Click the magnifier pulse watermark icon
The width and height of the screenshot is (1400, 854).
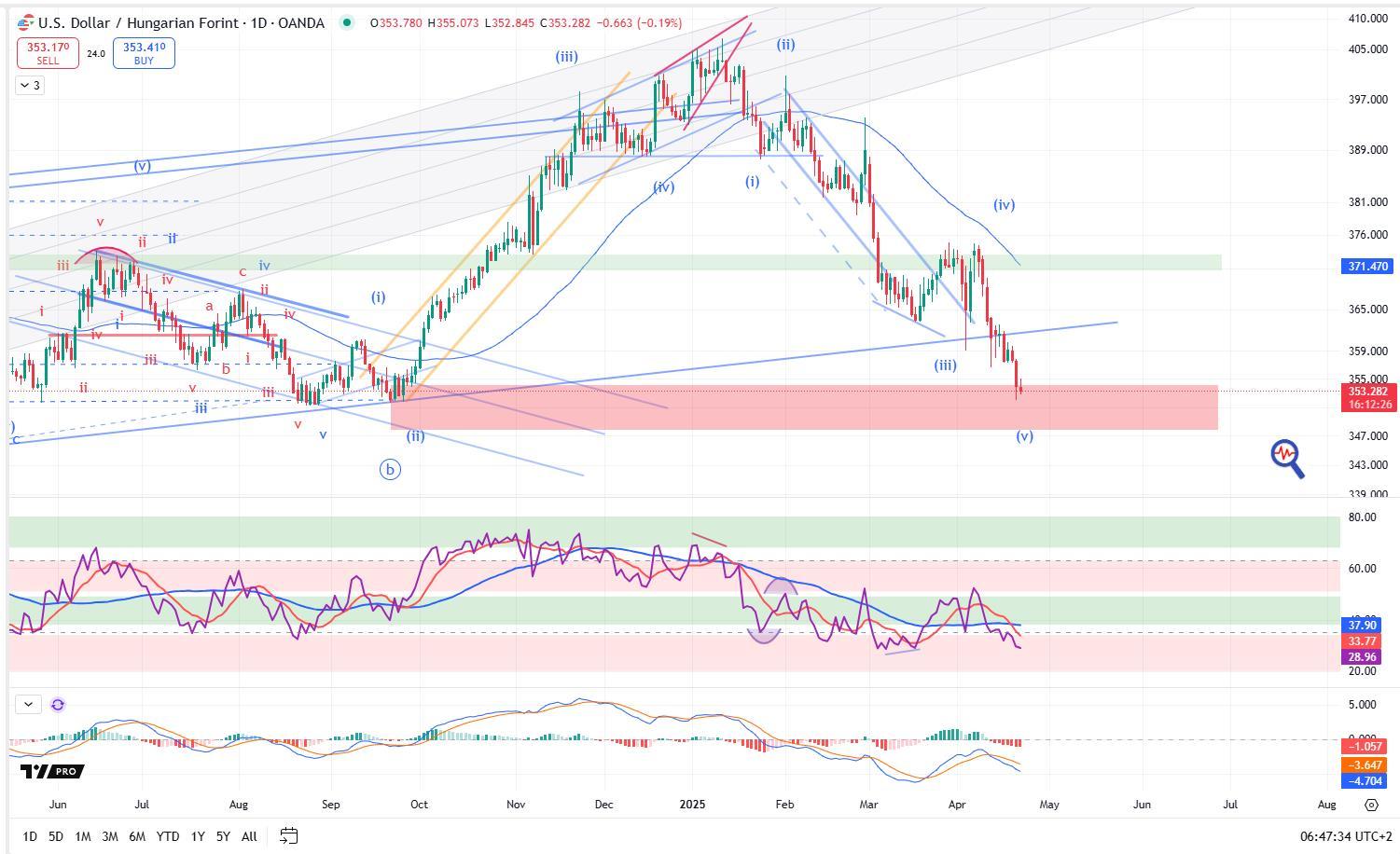click(1287, 458)
